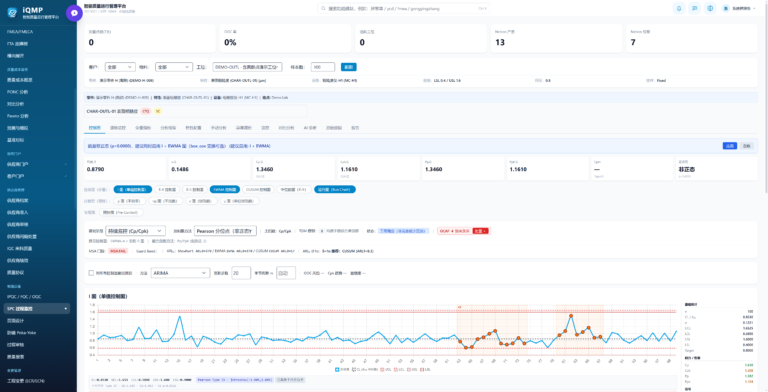Toggle the X-R control chart chip
The width and height of the screenshot is (768, 392).
(x=167, y=189)
